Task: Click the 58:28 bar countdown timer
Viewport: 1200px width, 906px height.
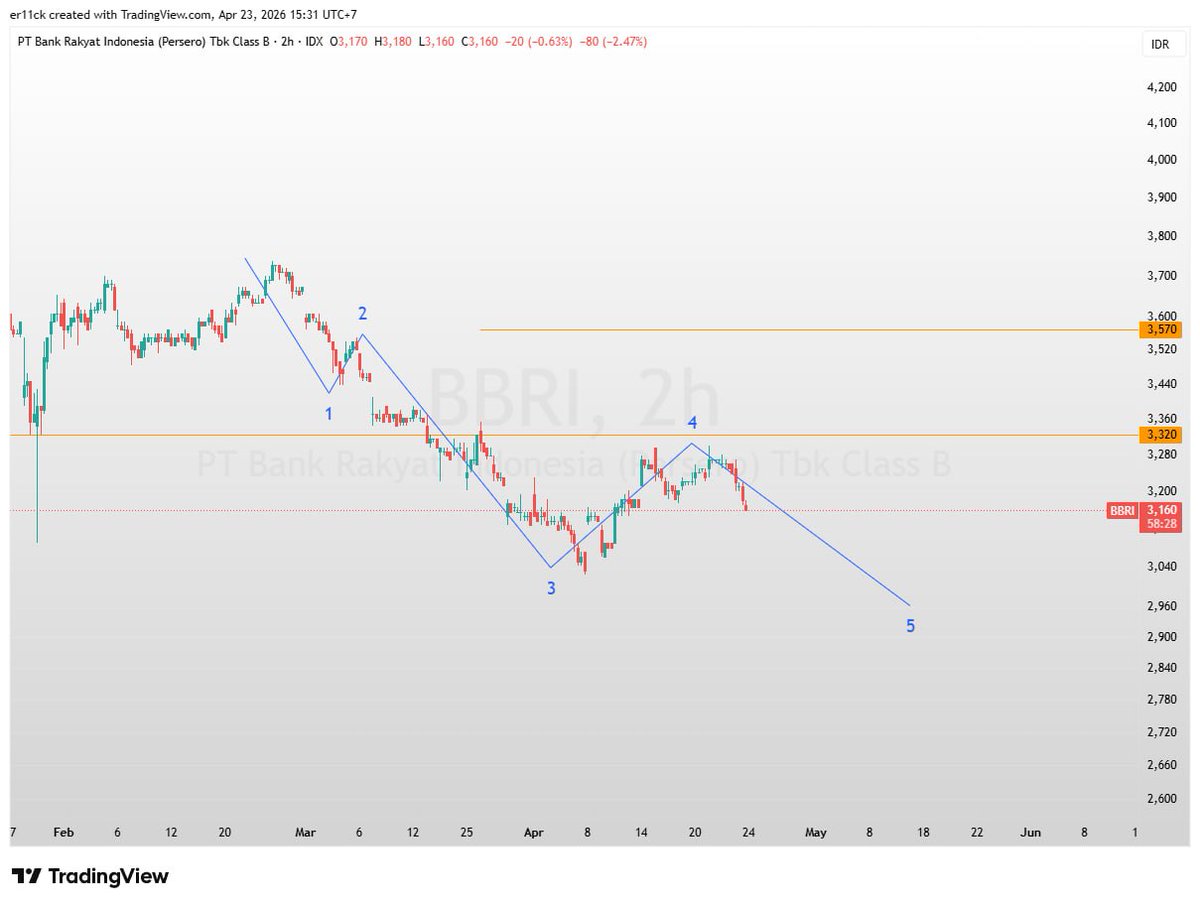Action: pyautogui.click(x=1161, y=524)
